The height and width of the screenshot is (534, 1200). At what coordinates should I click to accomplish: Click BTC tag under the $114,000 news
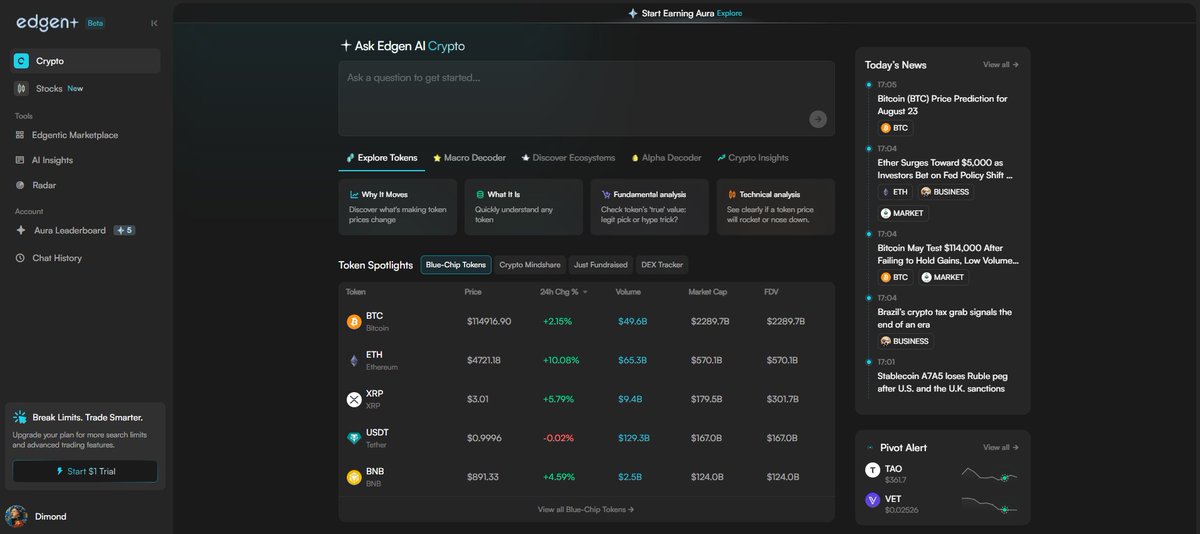pyautogui.click(x=895, y=277)
